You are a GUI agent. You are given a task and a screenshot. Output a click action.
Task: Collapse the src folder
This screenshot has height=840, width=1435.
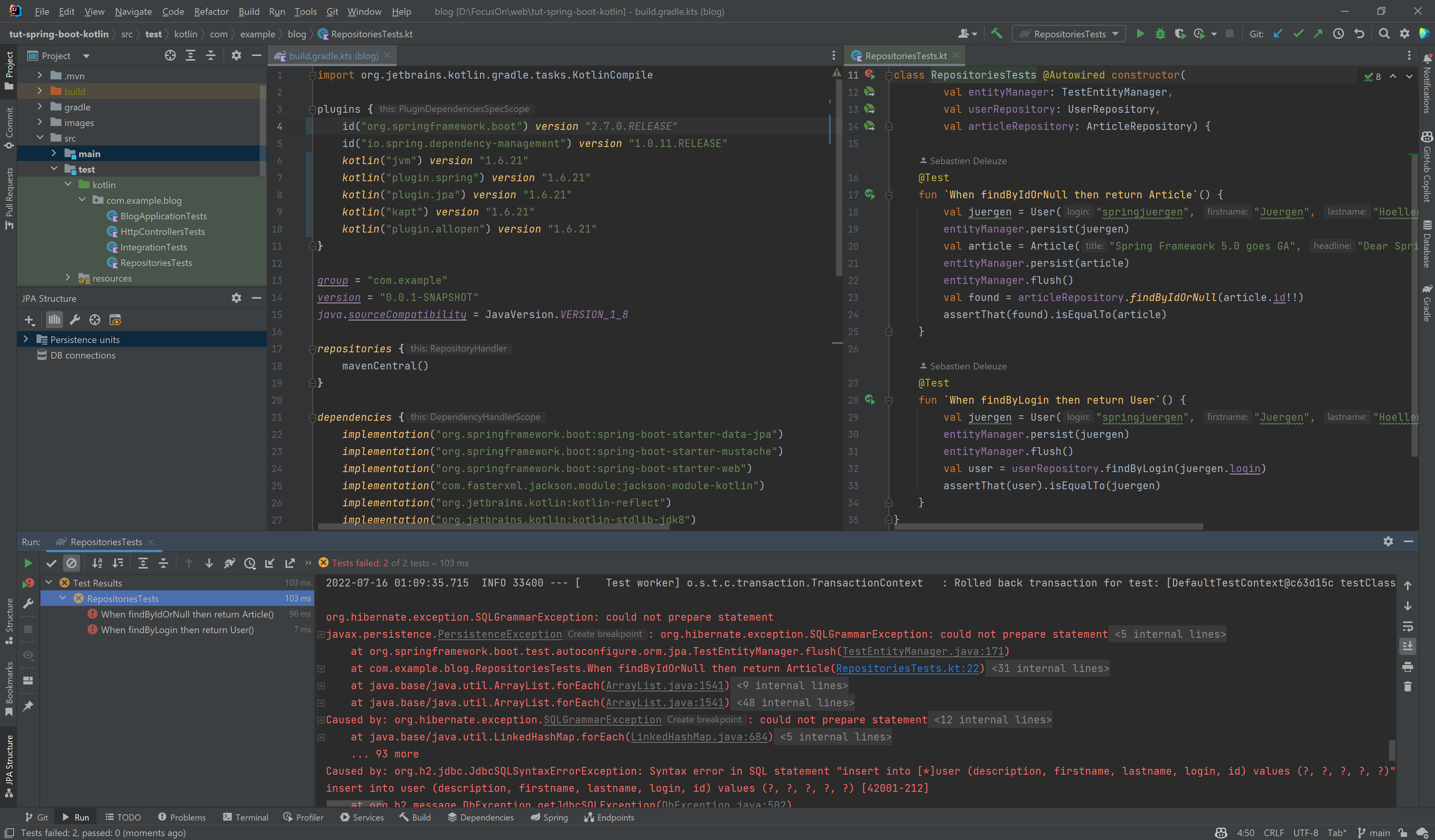tap(39, 138)
